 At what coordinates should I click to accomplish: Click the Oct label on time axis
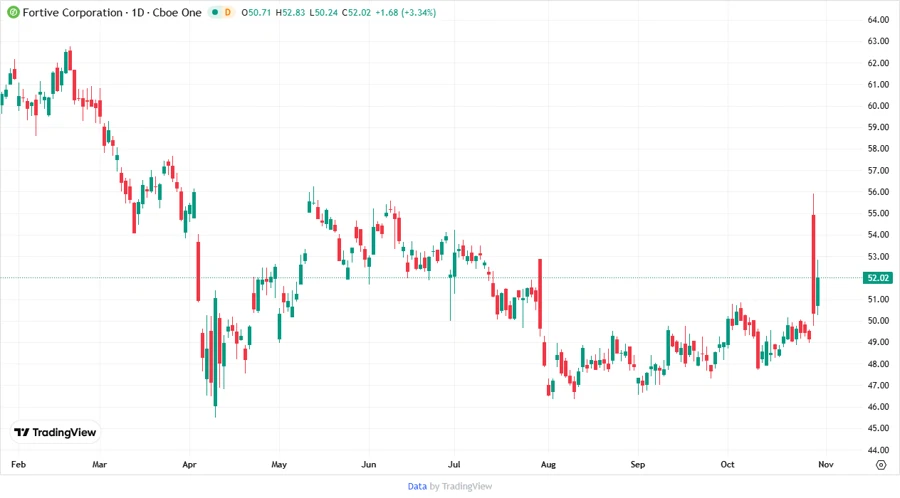point(727,465)
